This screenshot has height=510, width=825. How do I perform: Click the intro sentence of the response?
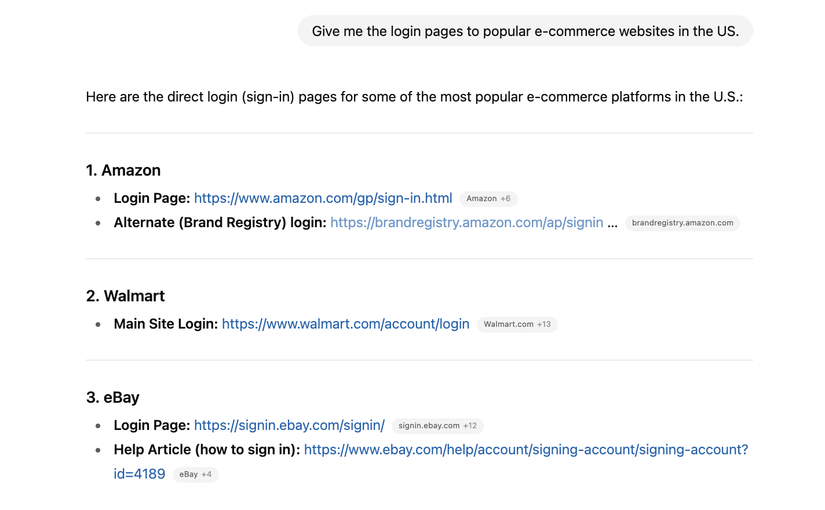pyautogui.click(x=414, y=97)
